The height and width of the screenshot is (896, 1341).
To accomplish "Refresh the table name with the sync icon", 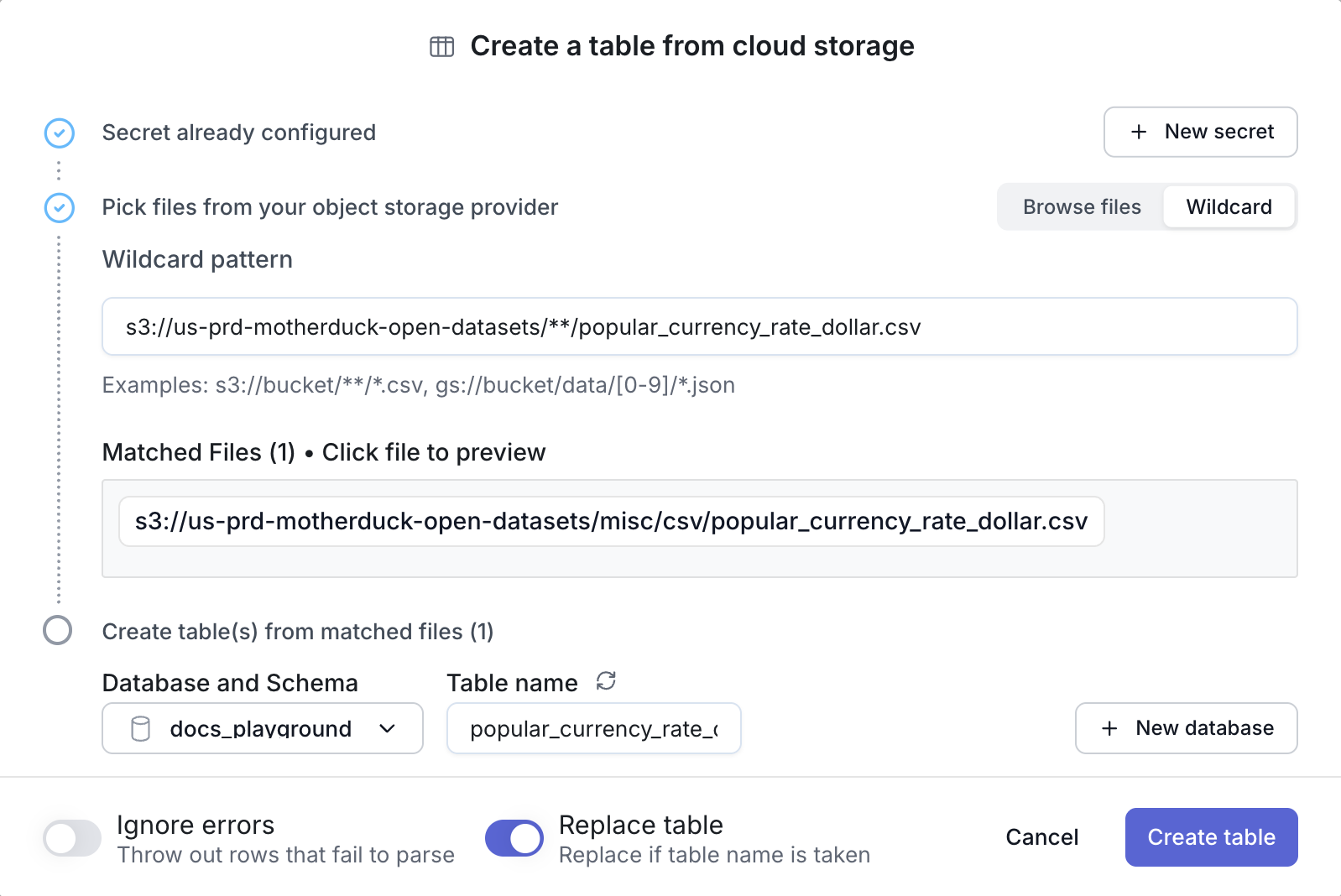I will [x=606, y=681].
